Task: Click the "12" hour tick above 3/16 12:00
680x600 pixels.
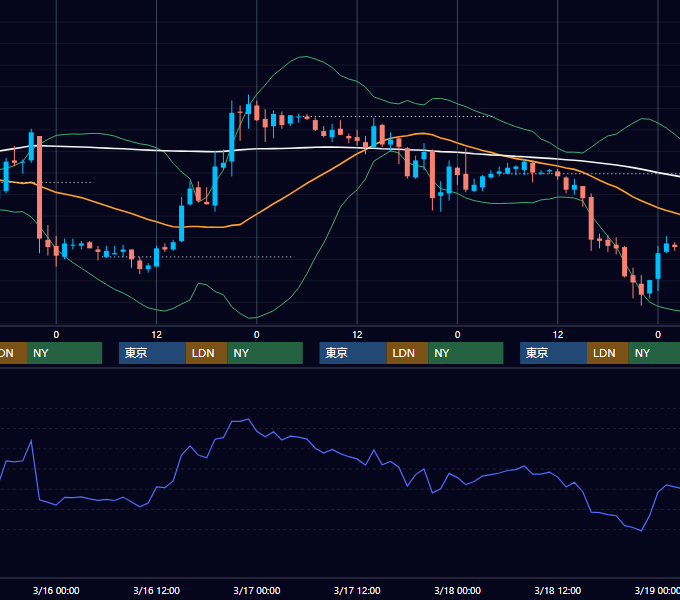Action: (157, 335)
